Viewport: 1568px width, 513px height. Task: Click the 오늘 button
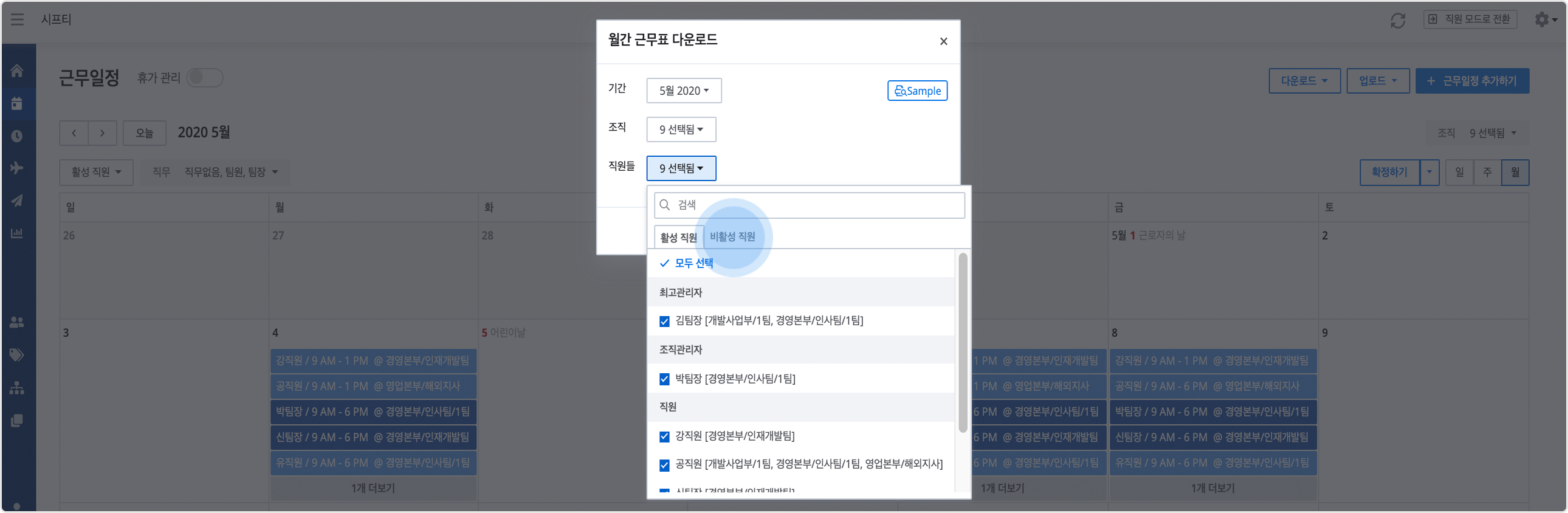click(144, 133)
